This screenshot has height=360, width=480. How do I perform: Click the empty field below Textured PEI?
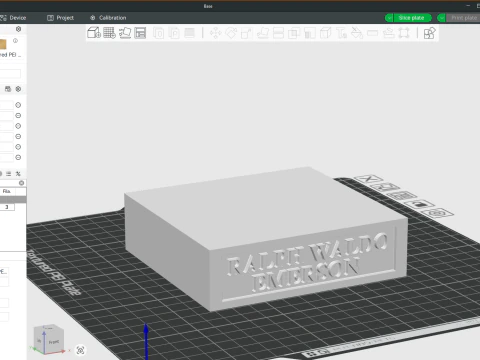pos(10,73)
